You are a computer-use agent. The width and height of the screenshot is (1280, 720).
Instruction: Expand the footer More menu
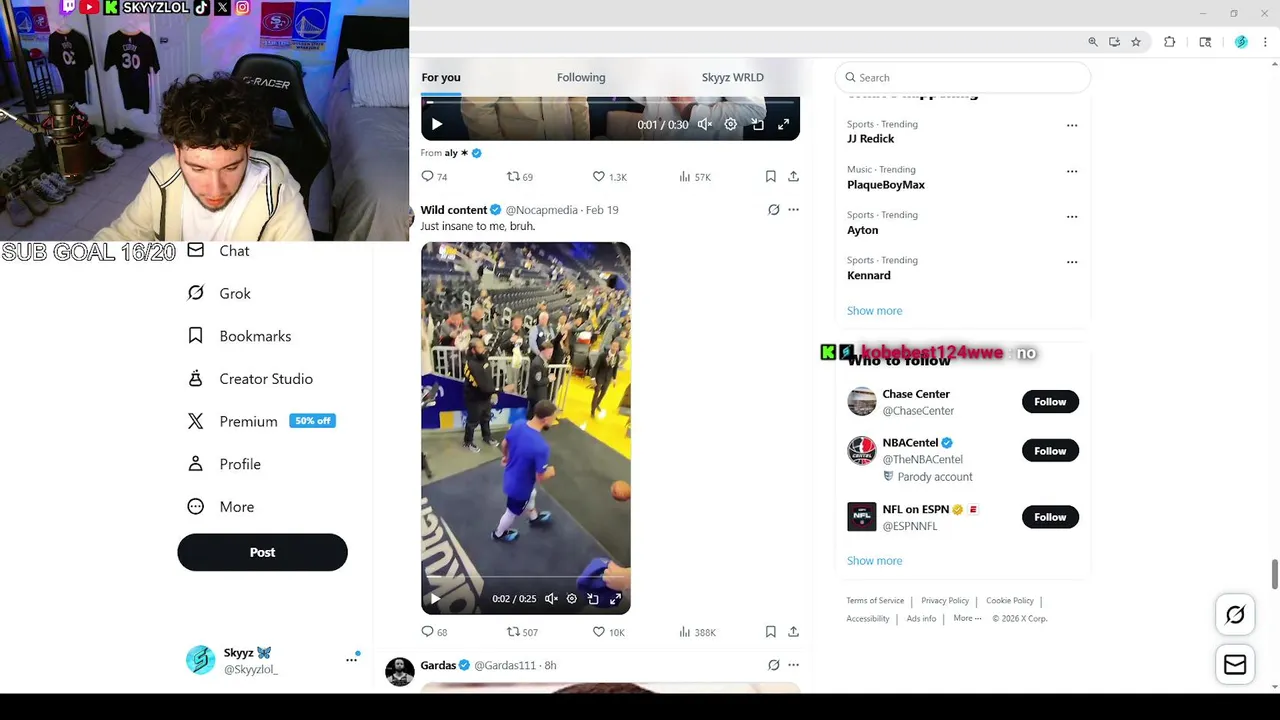point(967,618)
